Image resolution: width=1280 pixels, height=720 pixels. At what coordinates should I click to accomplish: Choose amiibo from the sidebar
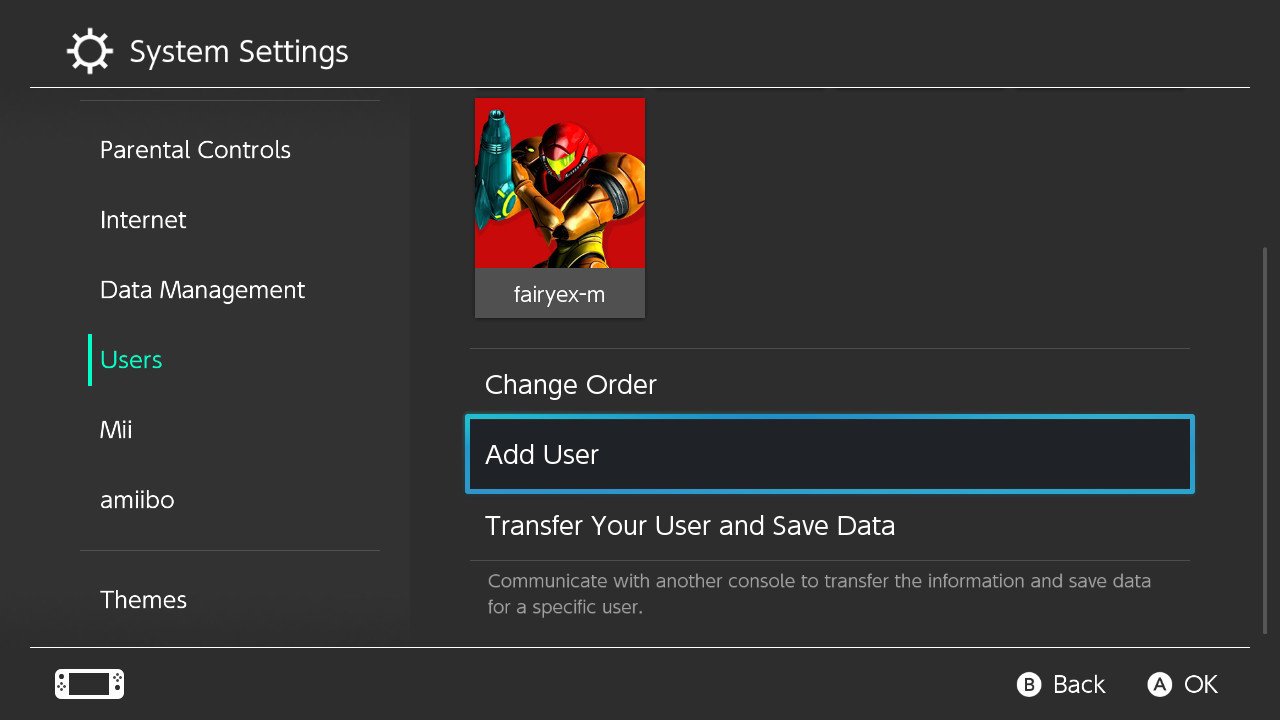[x=137, y=500]
